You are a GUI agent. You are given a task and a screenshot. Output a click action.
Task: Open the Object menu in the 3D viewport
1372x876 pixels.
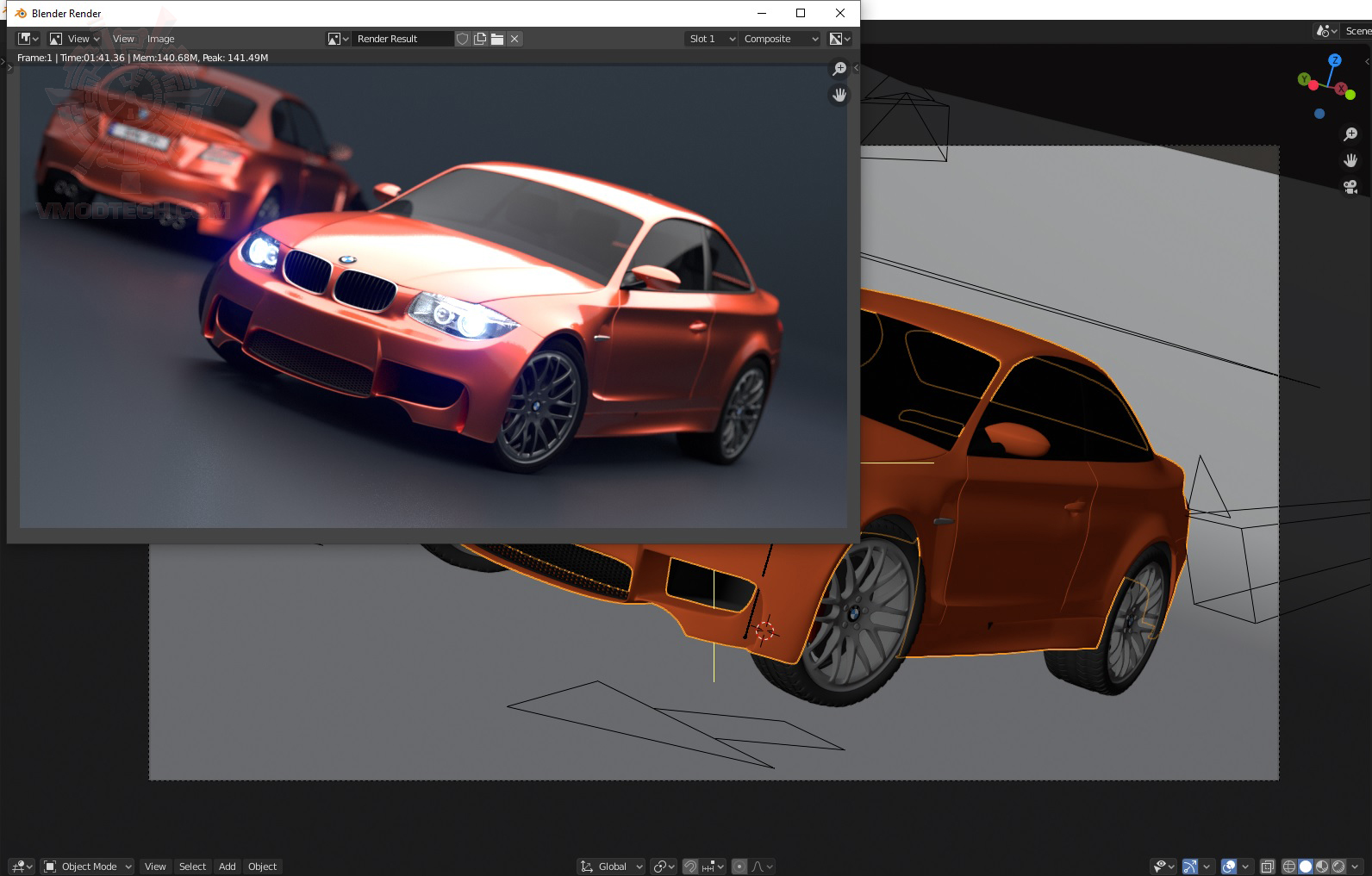pos(262,867)
